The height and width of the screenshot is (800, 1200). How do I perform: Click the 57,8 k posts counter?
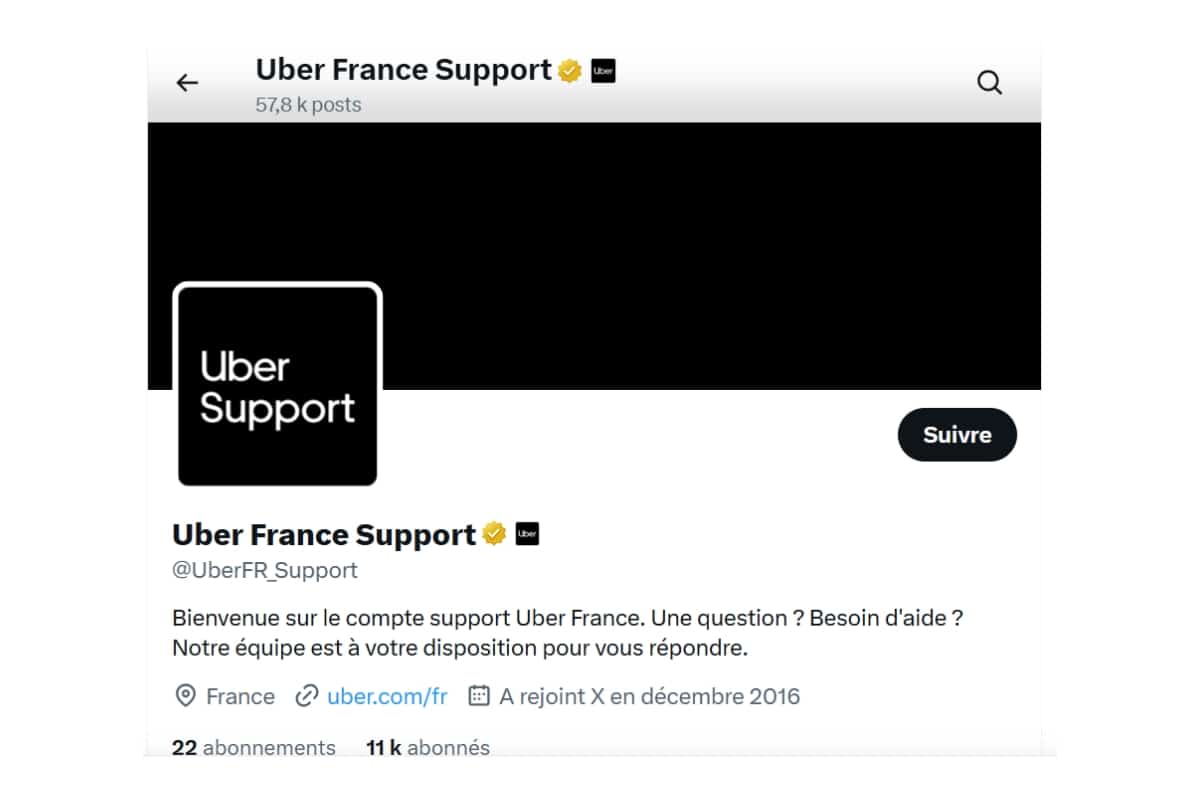click(x=309, y=104)
